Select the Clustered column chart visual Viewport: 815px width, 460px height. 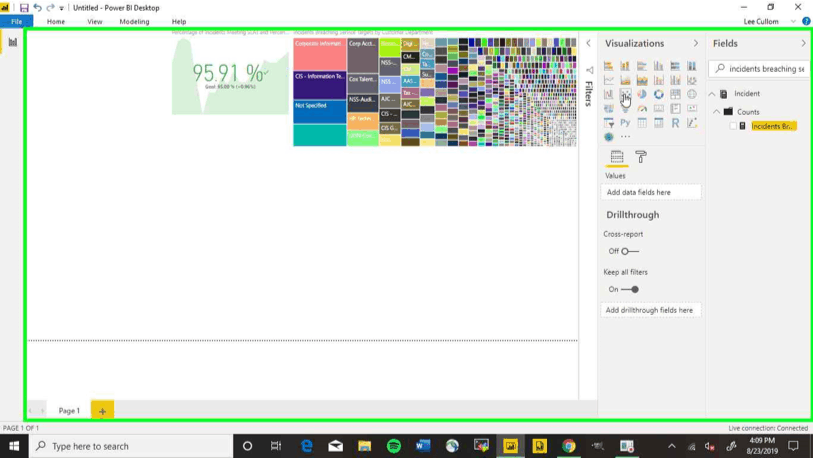659,66
